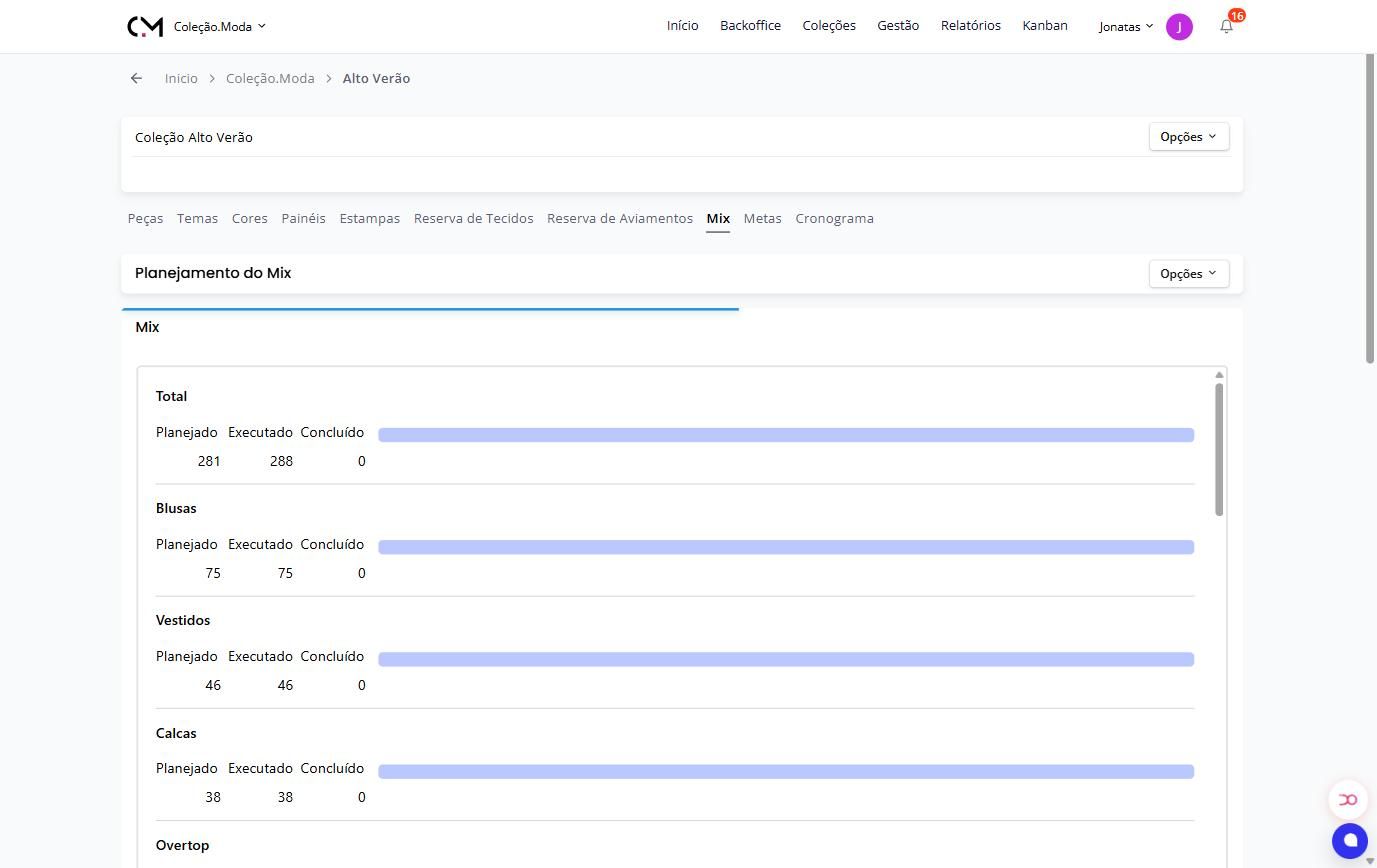
Task: Click the Alto Verão breadcrumb
Action: [376, 79]
